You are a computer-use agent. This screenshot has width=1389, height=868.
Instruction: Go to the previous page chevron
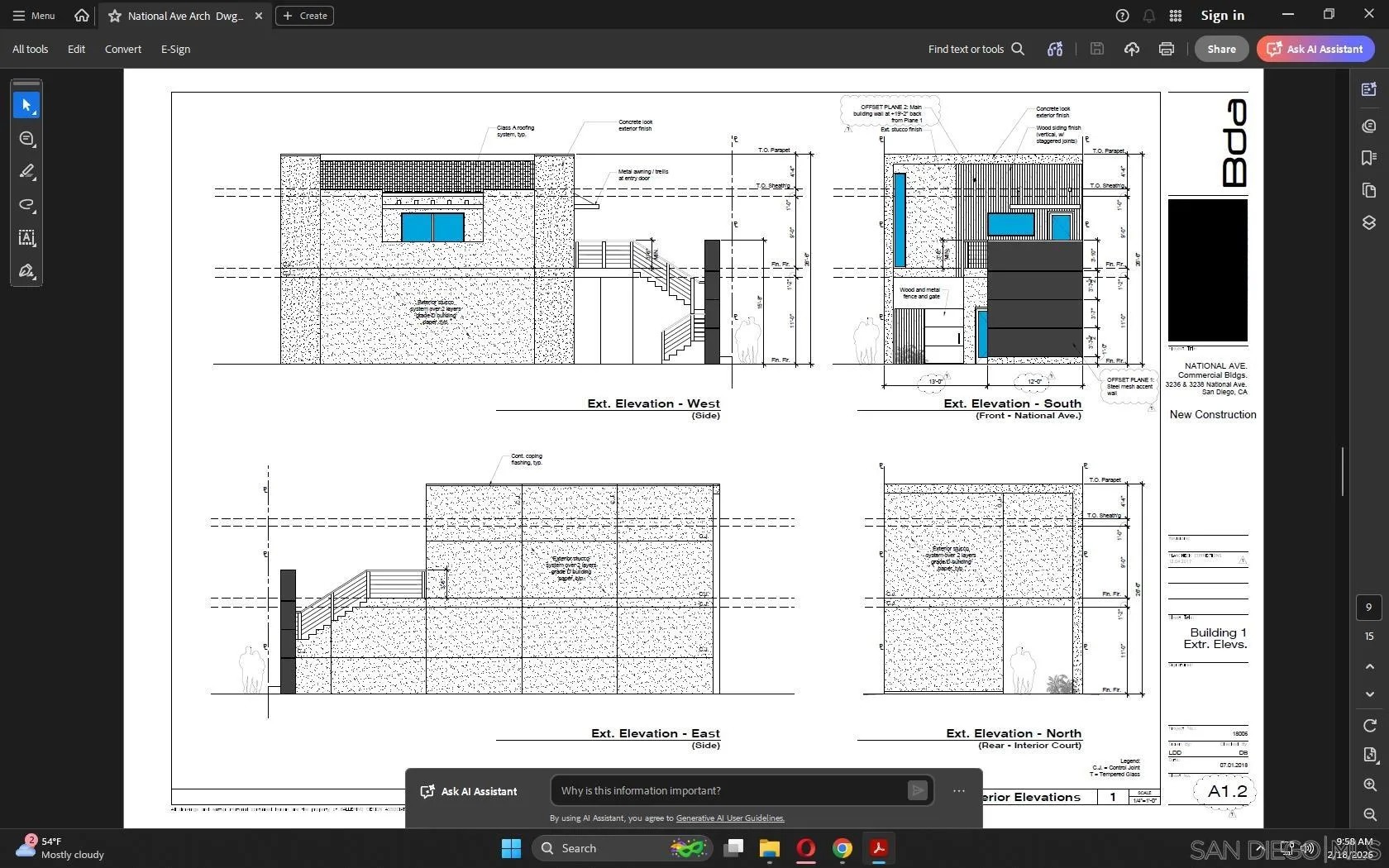tap(1369, 666)
